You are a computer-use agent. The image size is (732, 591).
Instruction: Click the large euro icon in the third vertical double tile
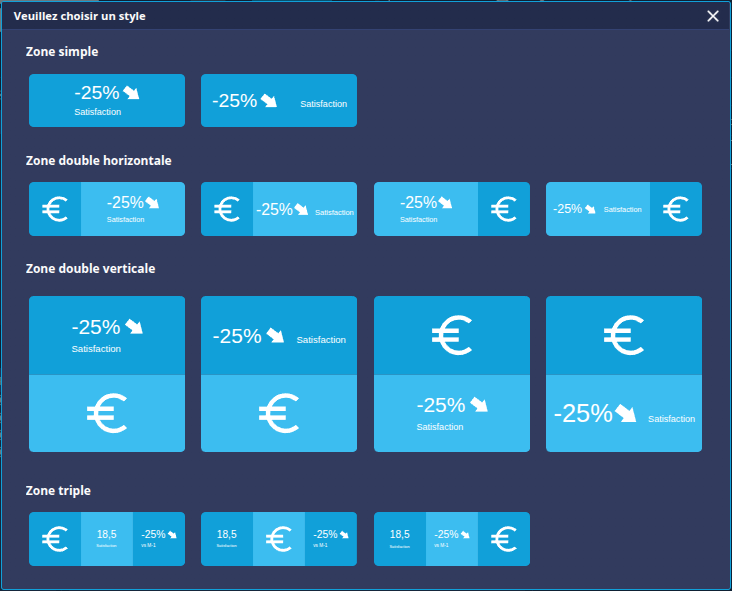click(x=451, y=336)
